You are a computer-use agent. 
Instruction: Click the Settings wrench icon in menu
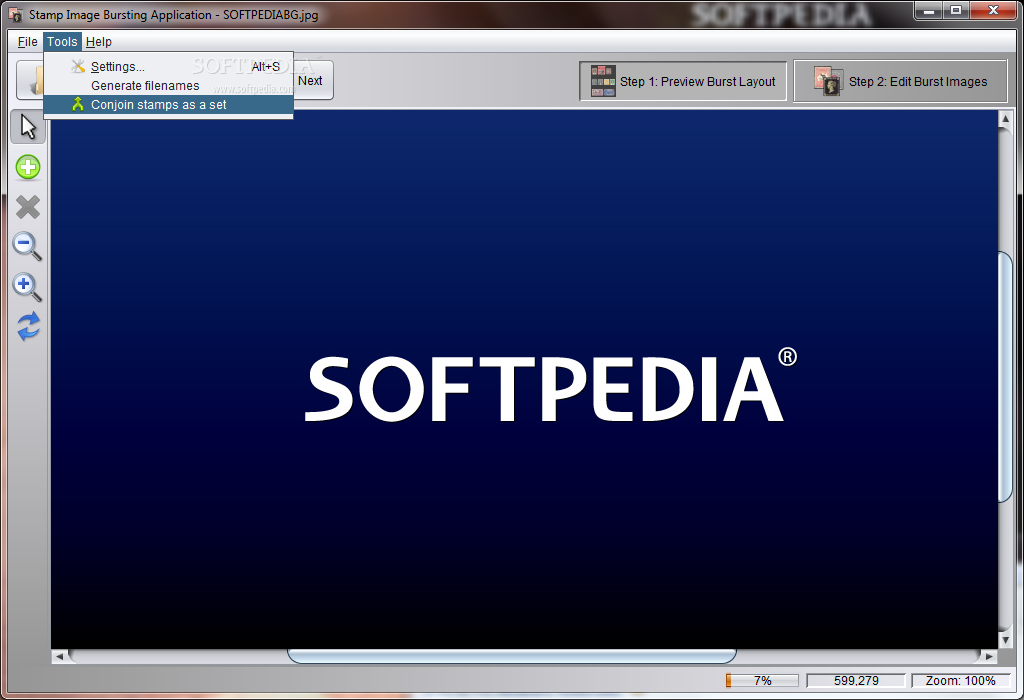click(78, 66)
